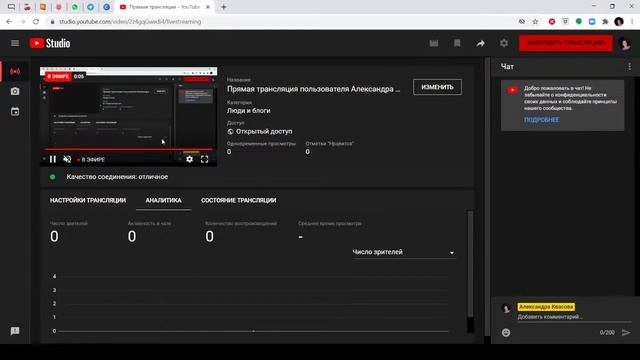Open the Число зрителей dropdown
This screenshot has height=360, width=640.
pos(403,252)
